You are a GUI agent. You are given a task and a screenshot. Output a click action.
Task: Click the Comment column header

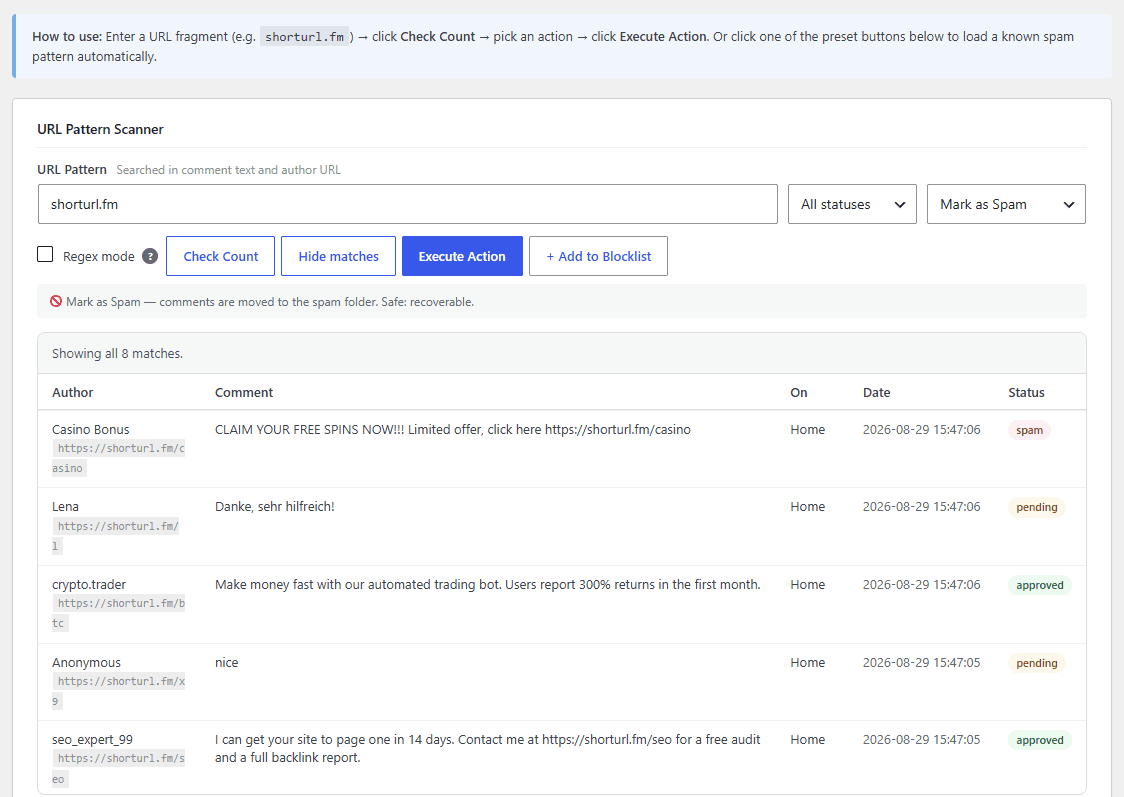[244, 392]
